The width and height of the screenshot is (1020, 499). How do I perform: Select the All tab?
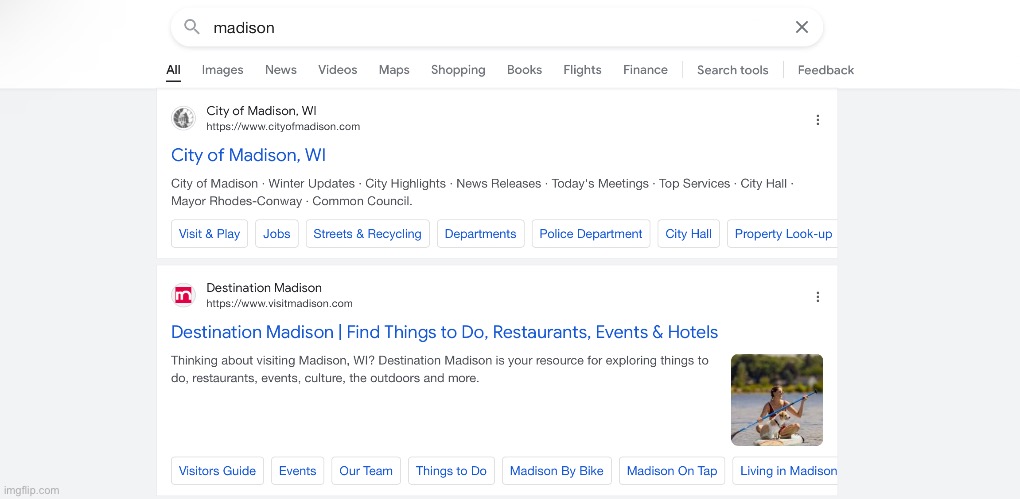coord(173,70)
